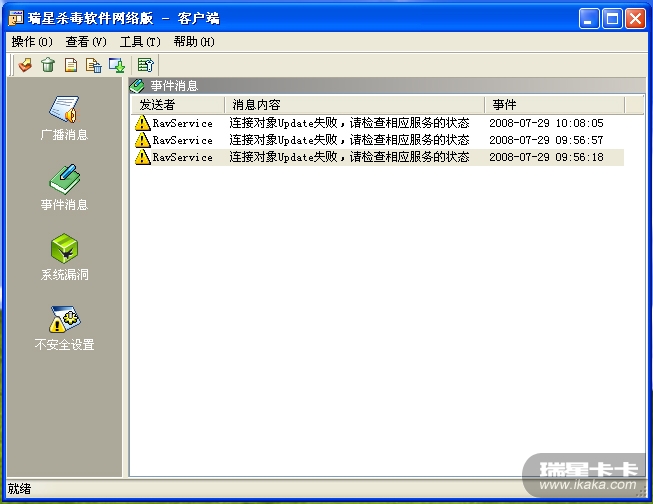This screenshot has width=653, height=504.
Task: Select the message text of the 09:56:57 row
Action: point(349,140)
